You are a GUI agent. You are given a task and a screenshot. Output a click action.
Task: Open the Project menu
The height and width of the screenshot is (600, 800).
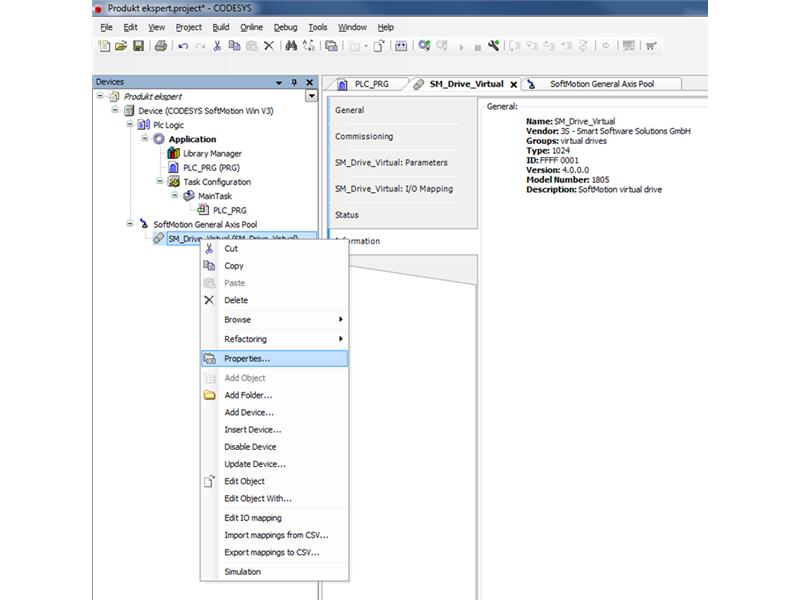click(189, 27)
